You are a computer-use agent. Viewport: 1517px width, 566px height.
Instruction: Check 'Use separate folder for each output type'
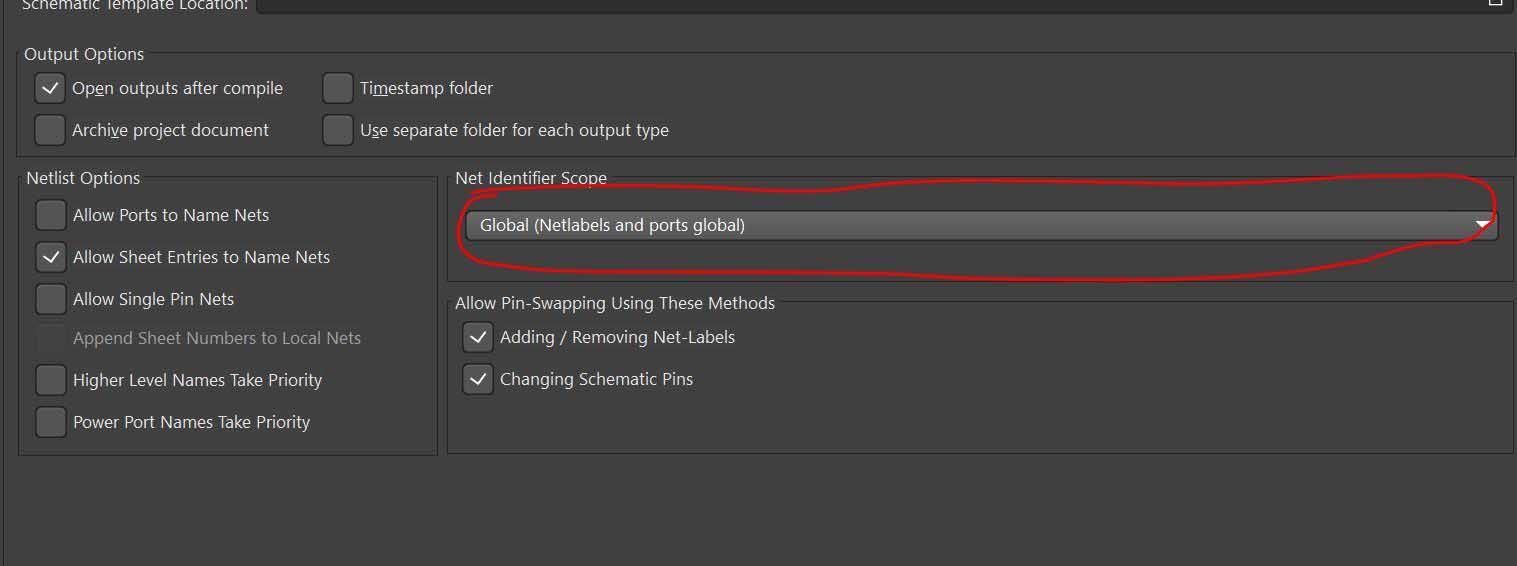[338, 131]
